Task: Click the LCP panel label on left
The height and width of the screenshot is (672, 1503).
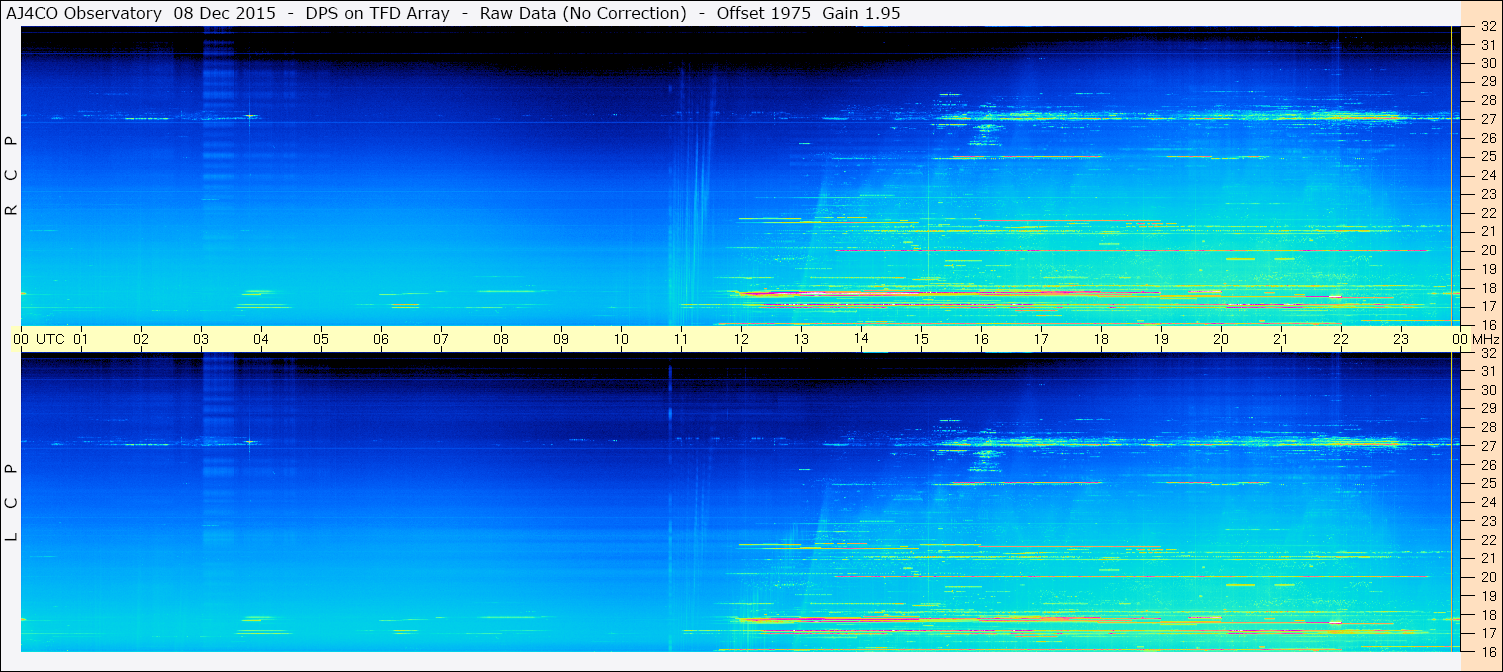Action: (x=11, y=503)
